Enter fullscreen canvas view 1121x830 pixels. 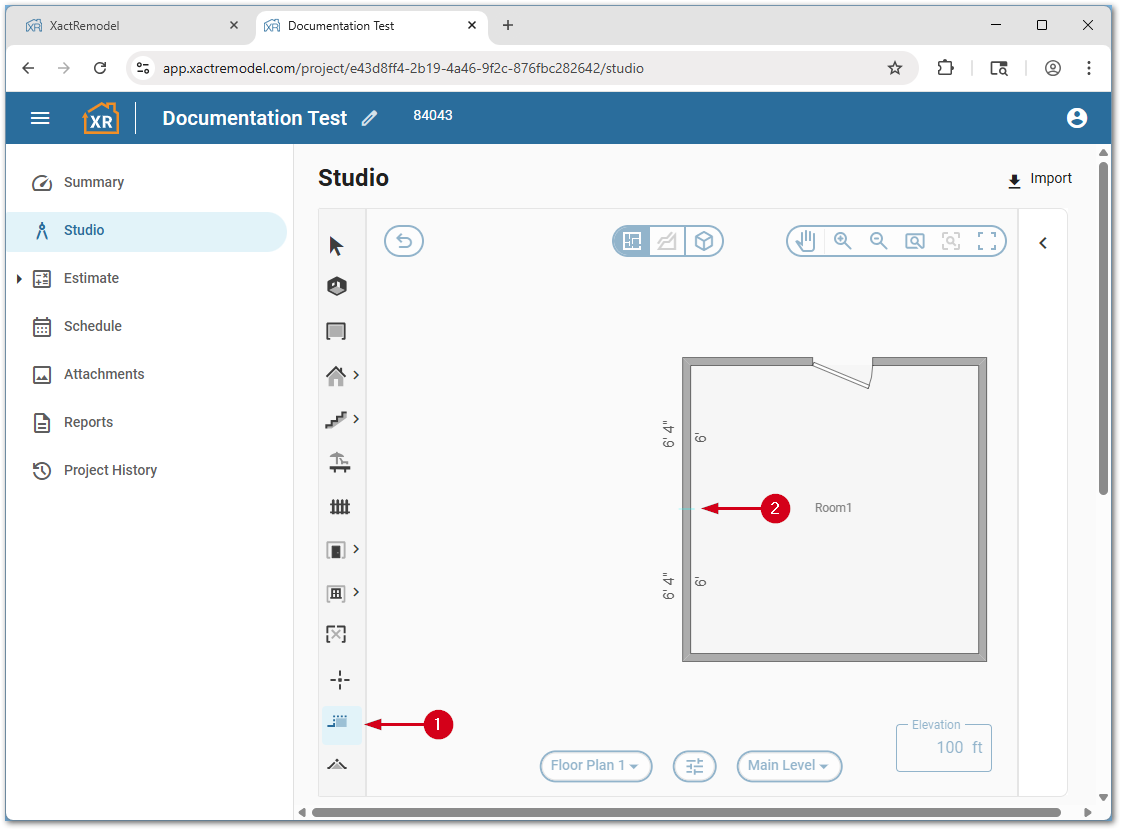(987, 241)
